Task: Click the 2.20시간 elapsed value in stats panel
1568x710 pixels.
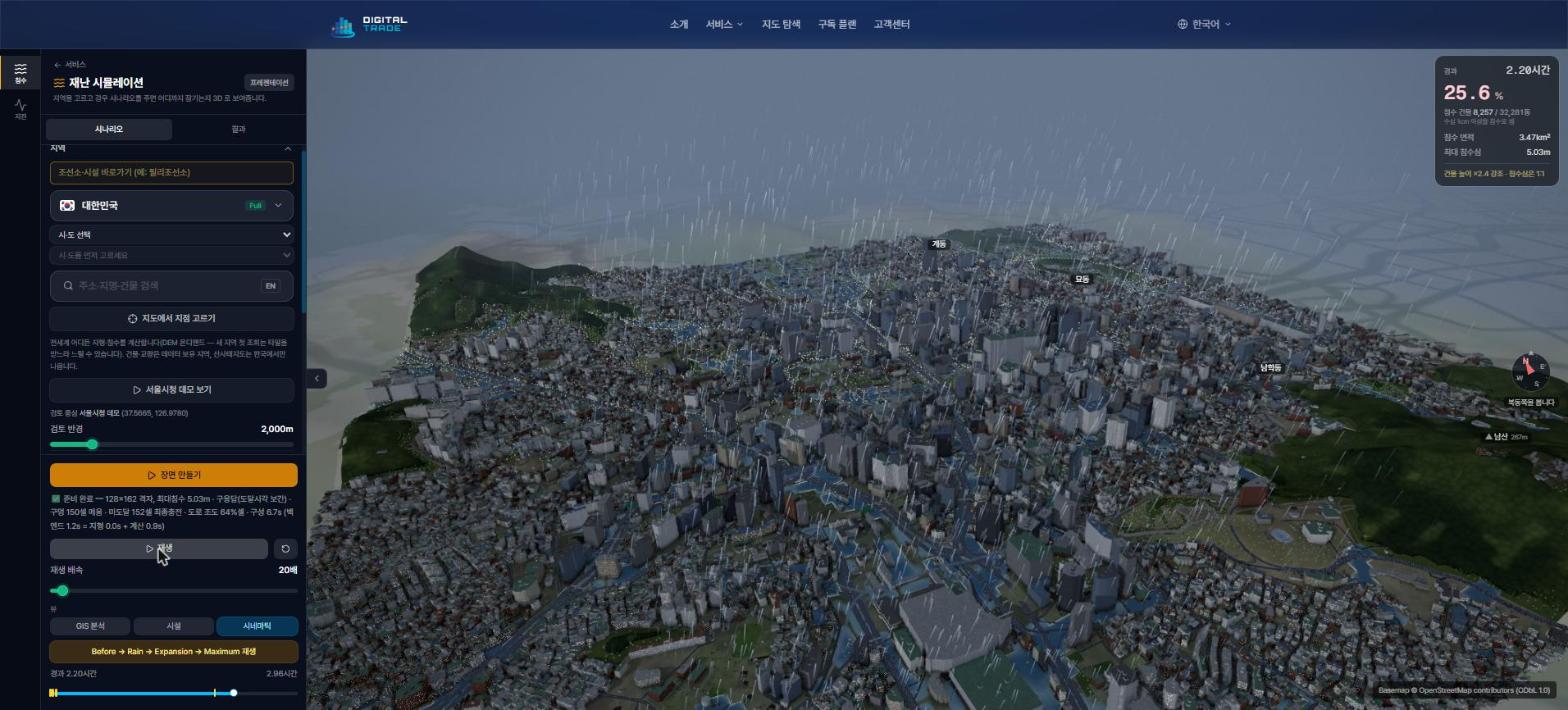Action: point(1528,70)
